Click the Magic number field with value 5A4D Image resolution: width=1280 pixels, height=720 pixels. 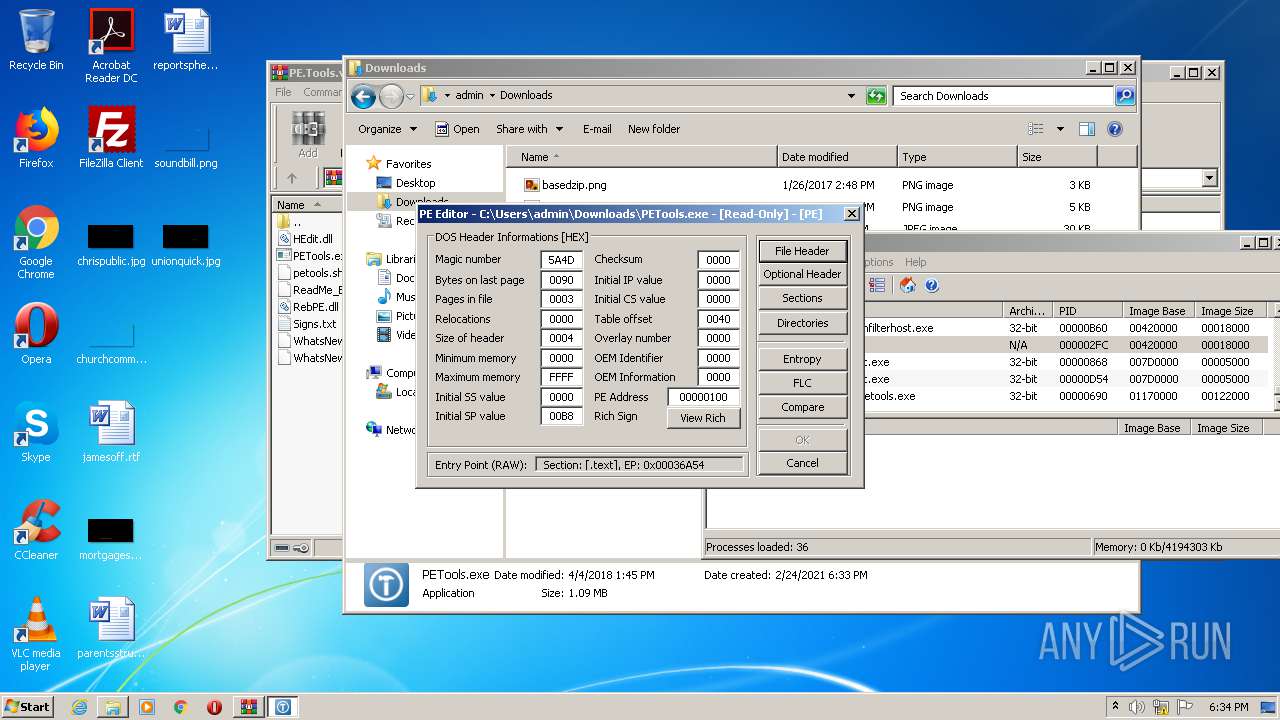561,260
